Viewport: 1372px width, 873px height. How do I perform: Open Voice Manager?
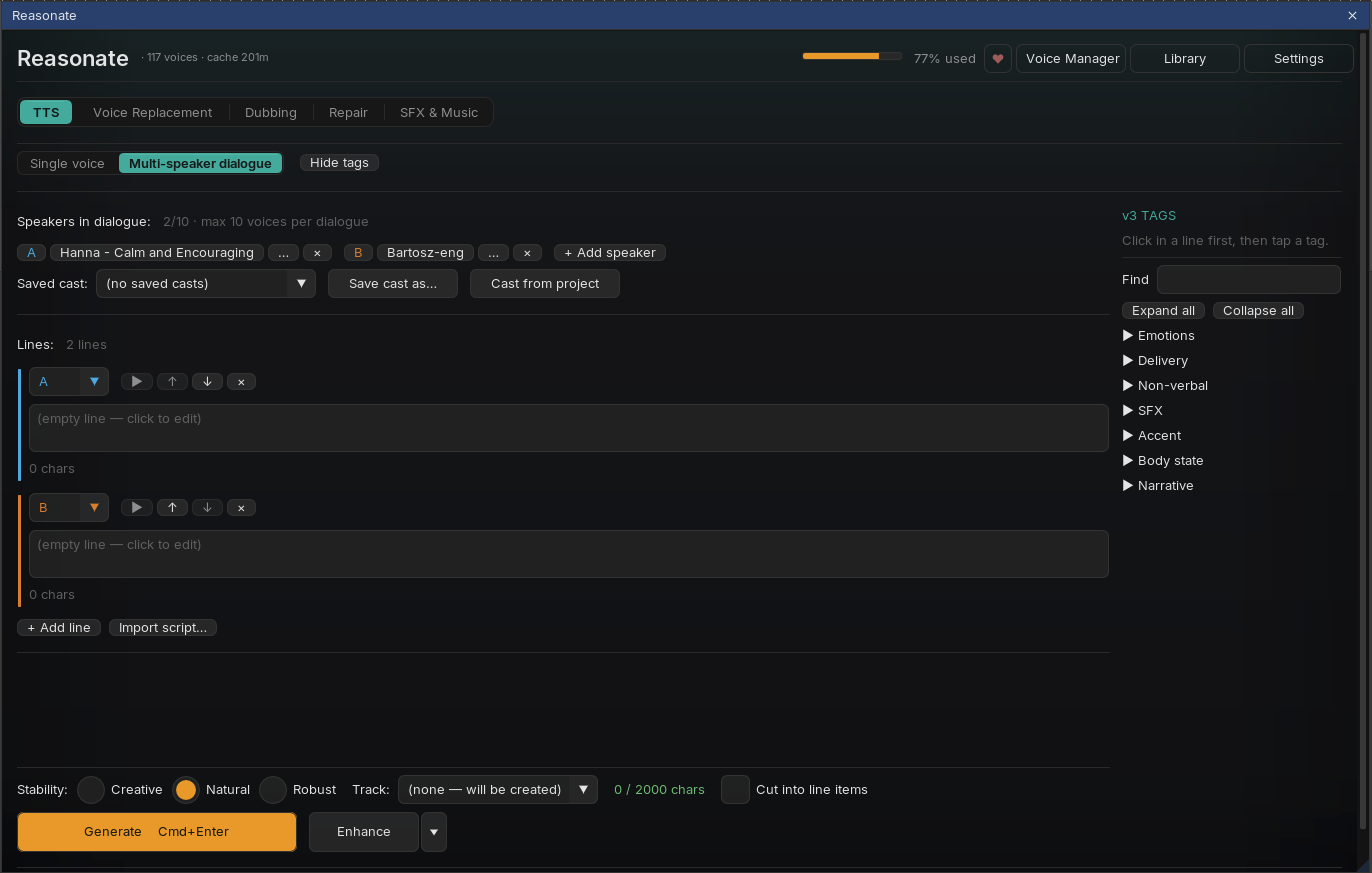click(x=1072, y=59)
